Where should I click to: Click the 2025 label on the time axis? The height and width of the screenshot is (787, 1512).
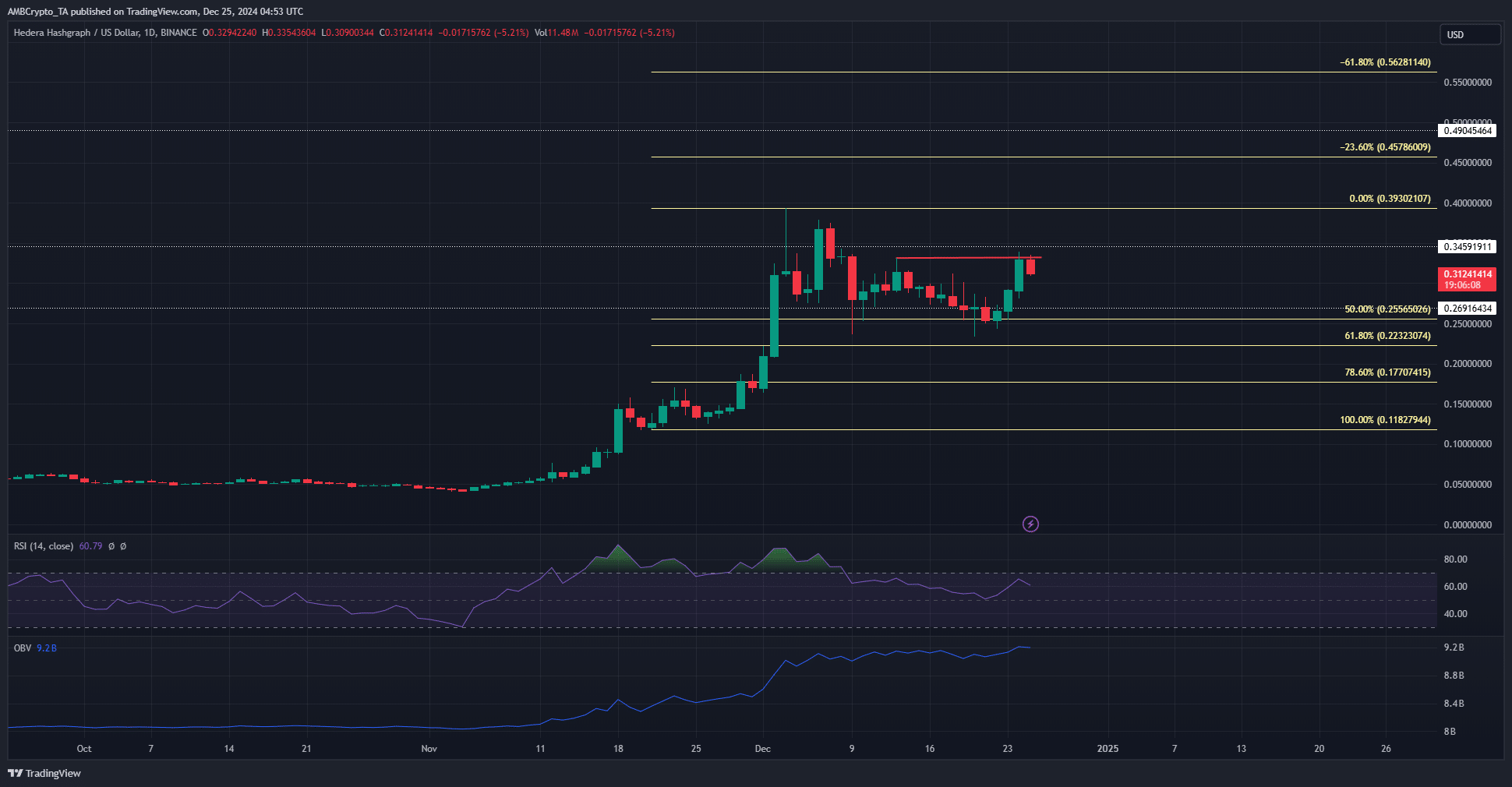click(1108, 749)
